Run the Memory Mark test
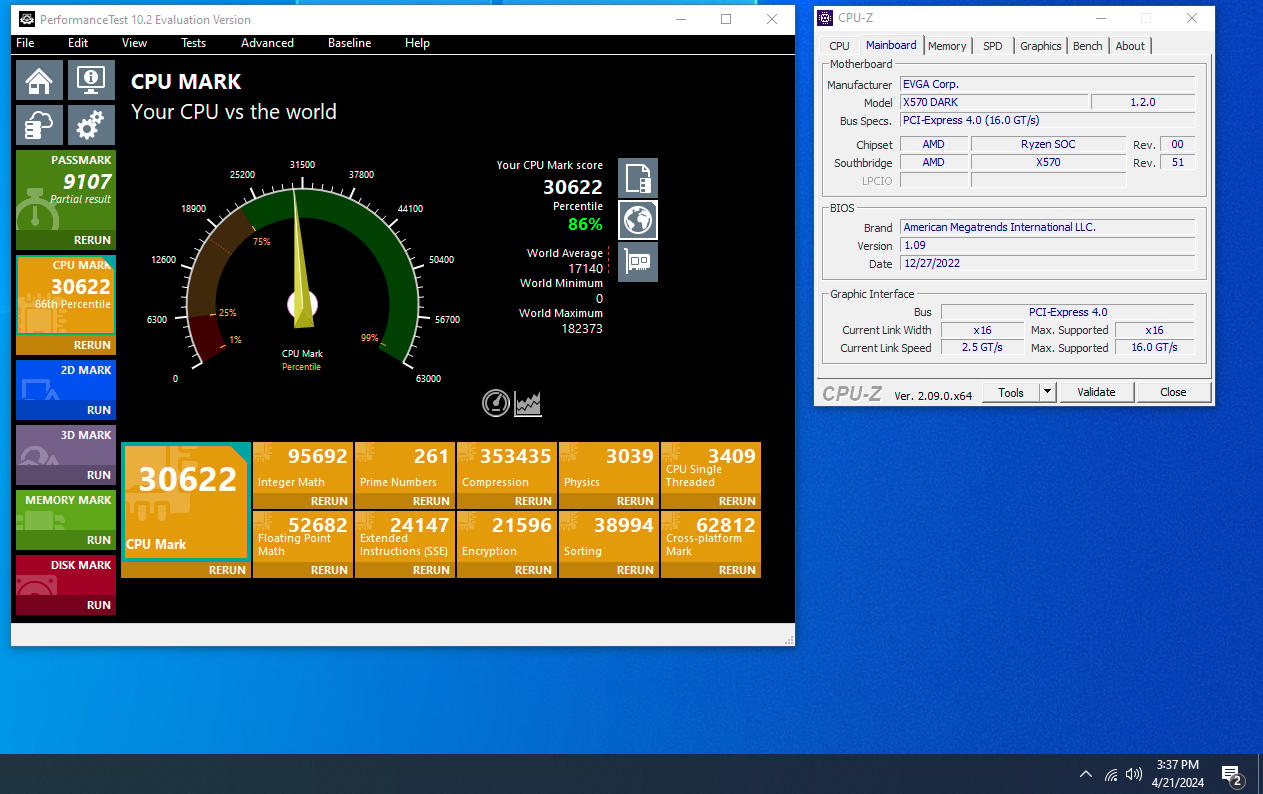The width and height of the screenshot is (1263, 794). [98, 540]
